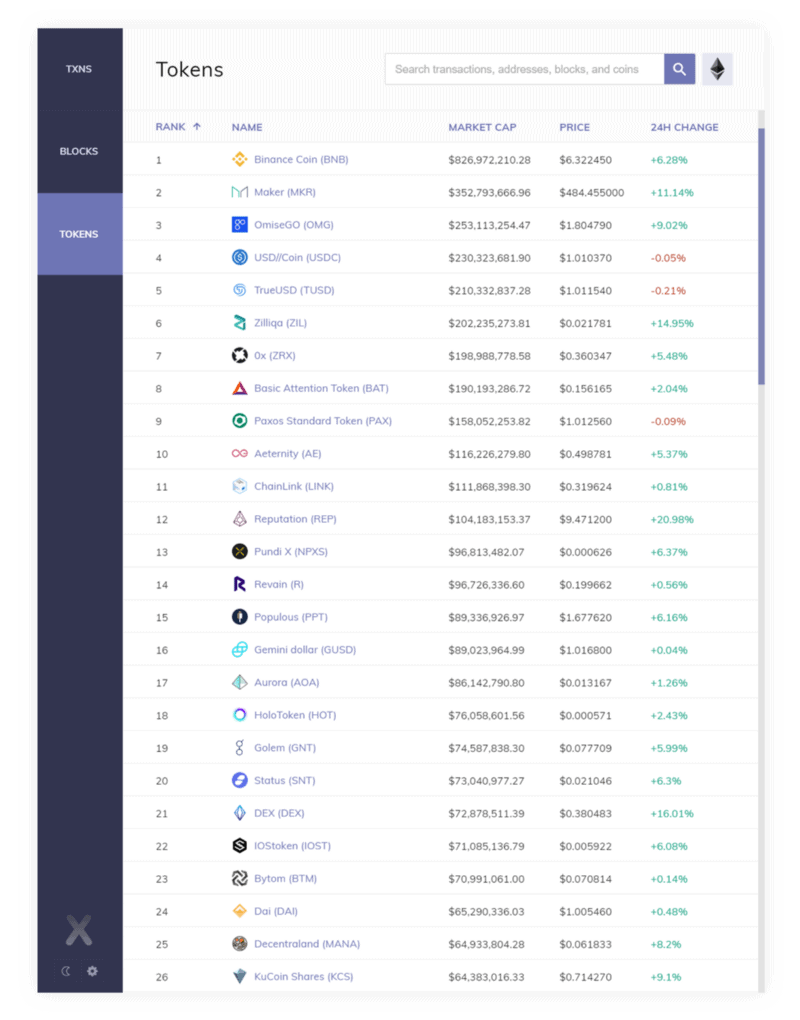This screenshot has width=800, height=1020.
Task: Click the Reputation (REP) token icon
Action: 239,519
